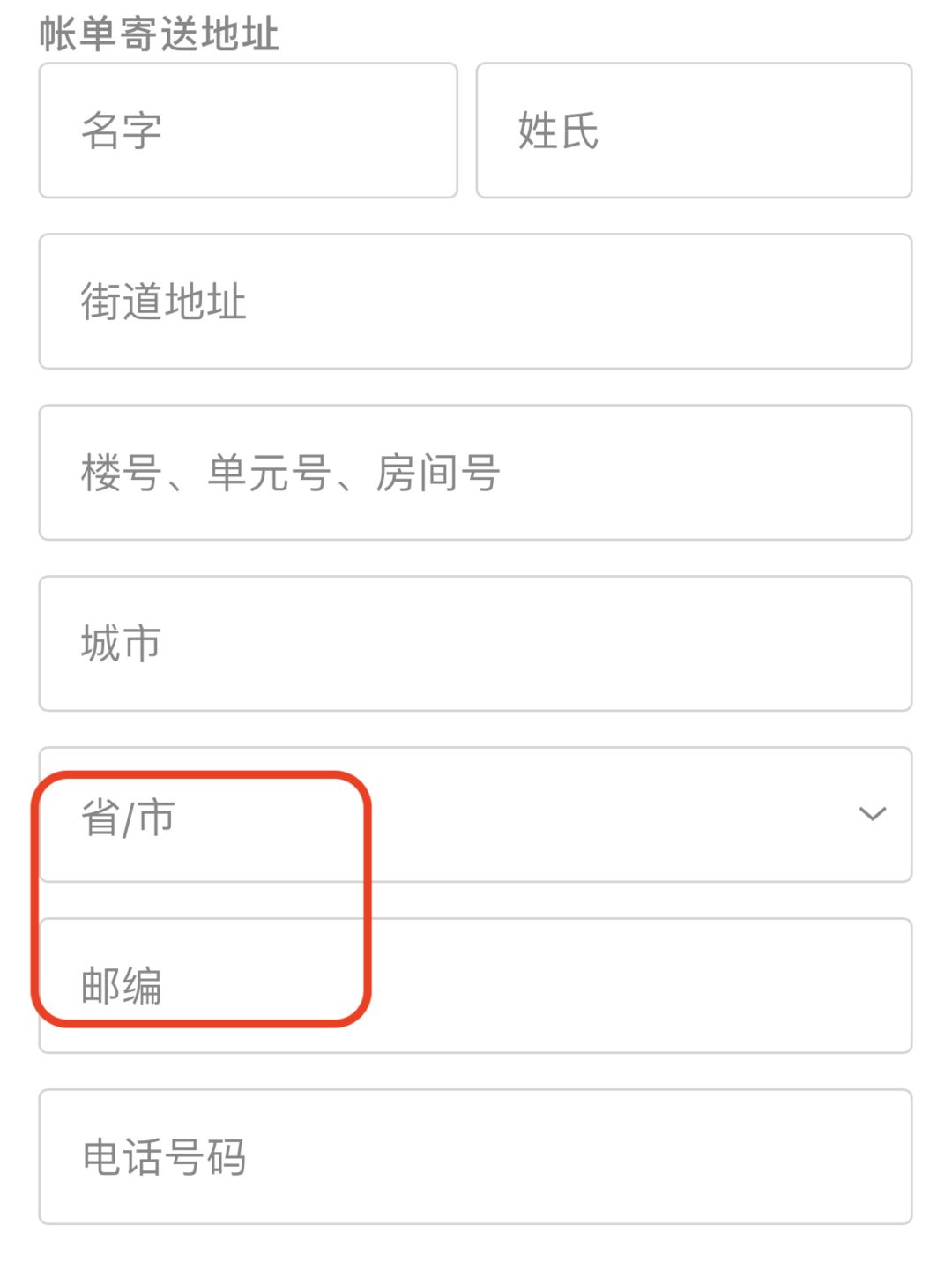The width and height of the screenshot is (952, 1270).
Task: Tap the 房间号 placeholder text
Action: click(438, 473)
